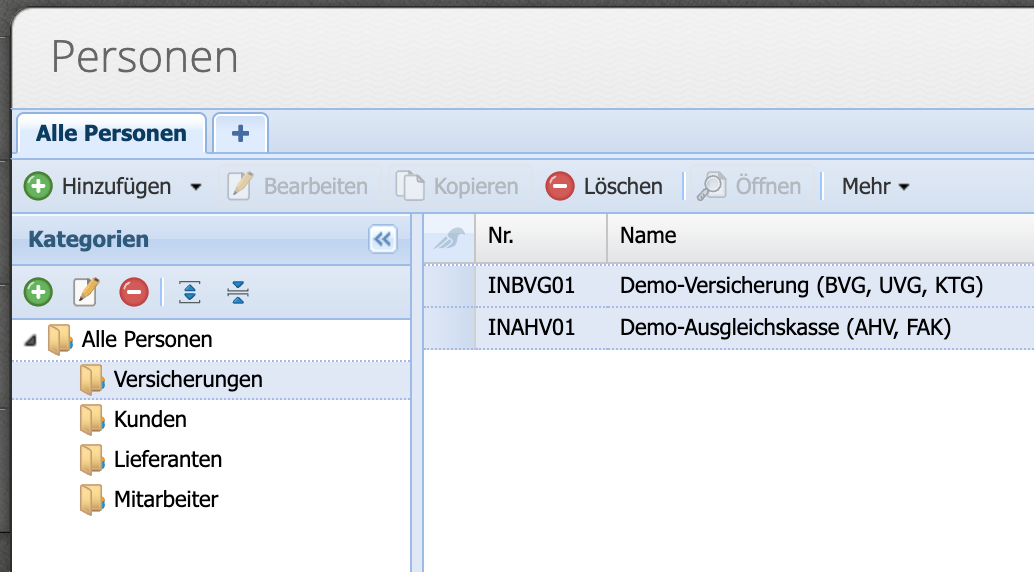Sort by the Name column header
Screen dimensions: 1034x572
[x=648, y=237]
